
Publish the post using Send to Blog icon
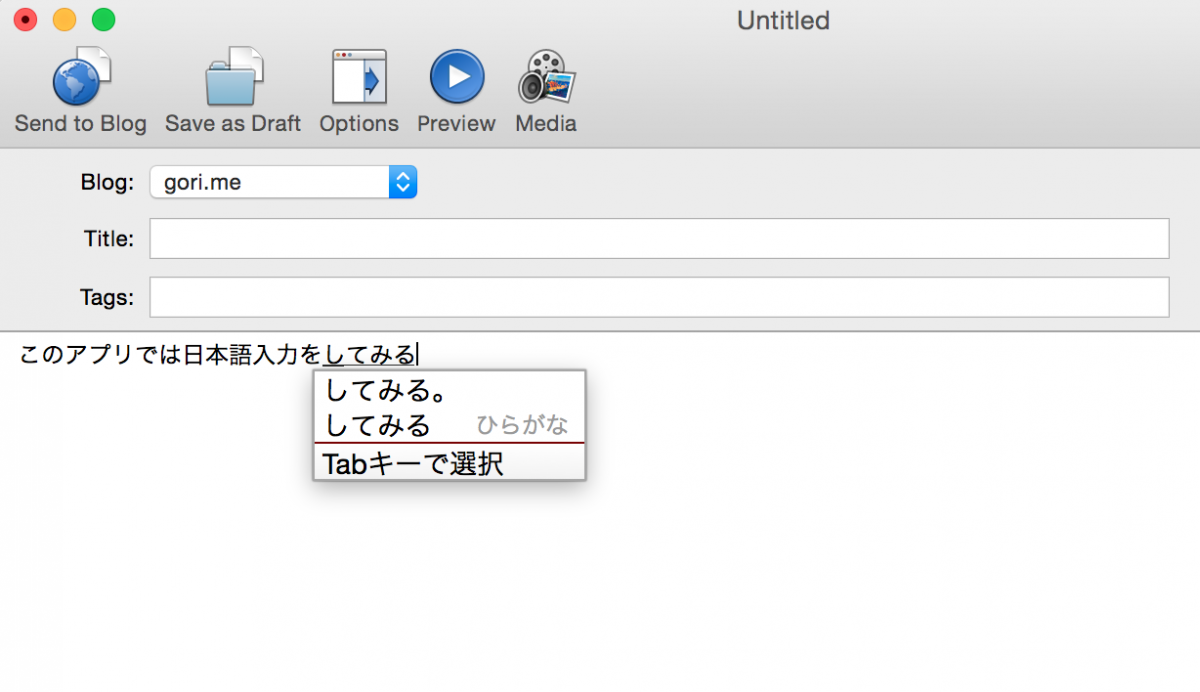click(x=80, y=75)
